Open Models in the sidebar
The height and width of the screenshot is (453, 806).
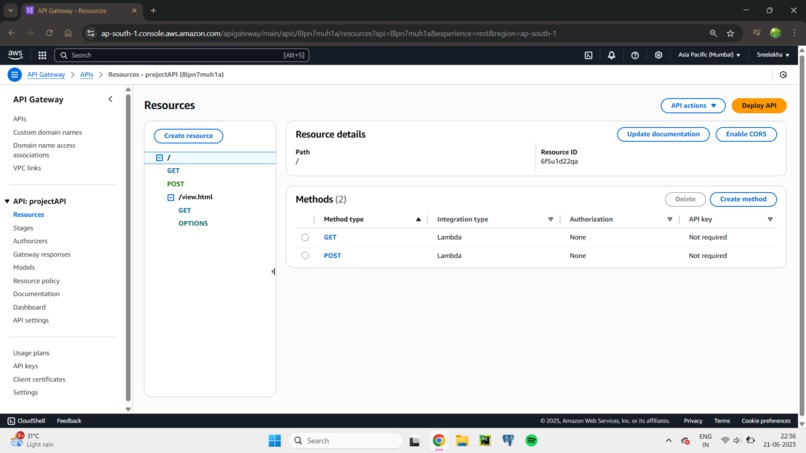tap(24, 267)
